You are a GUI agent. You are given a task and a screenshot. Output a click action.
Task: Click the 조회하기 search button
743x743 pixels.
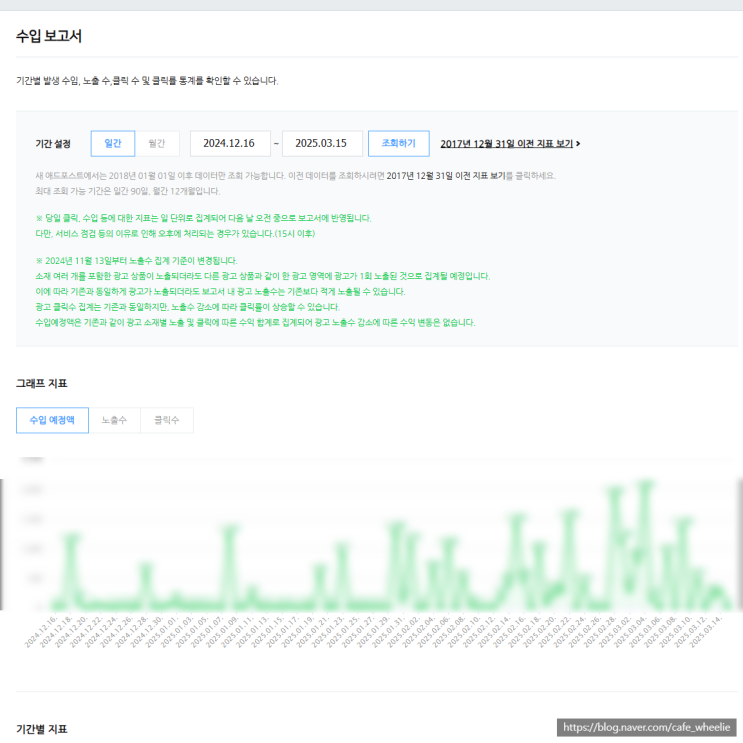pyautogui.click(x=399, y=144)
